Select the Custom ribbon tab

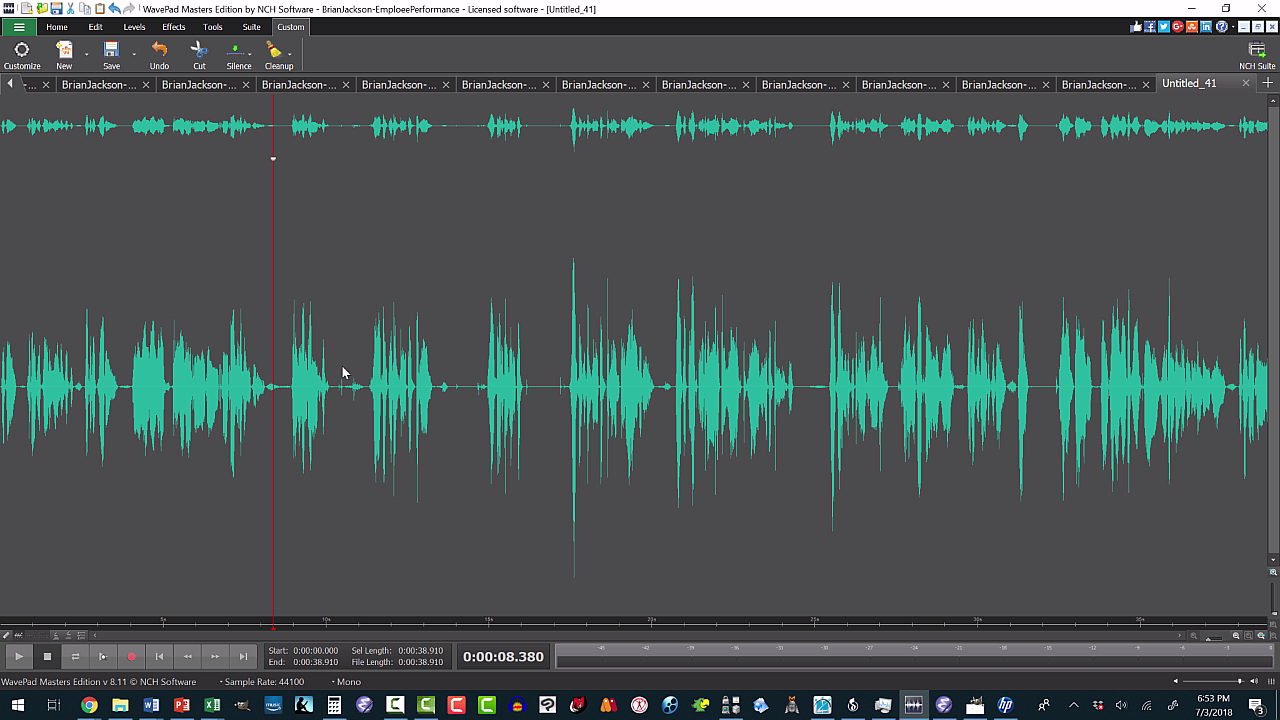pyautogui.click(x=291, y=27)
